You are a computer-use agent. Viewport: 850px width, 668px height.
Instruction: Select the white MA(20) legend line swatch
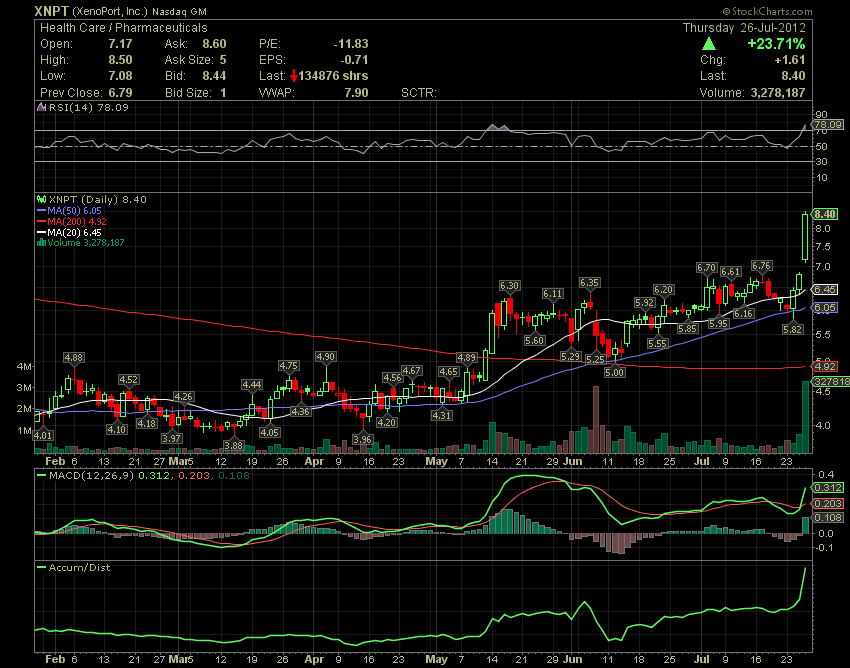click(41, 232)
